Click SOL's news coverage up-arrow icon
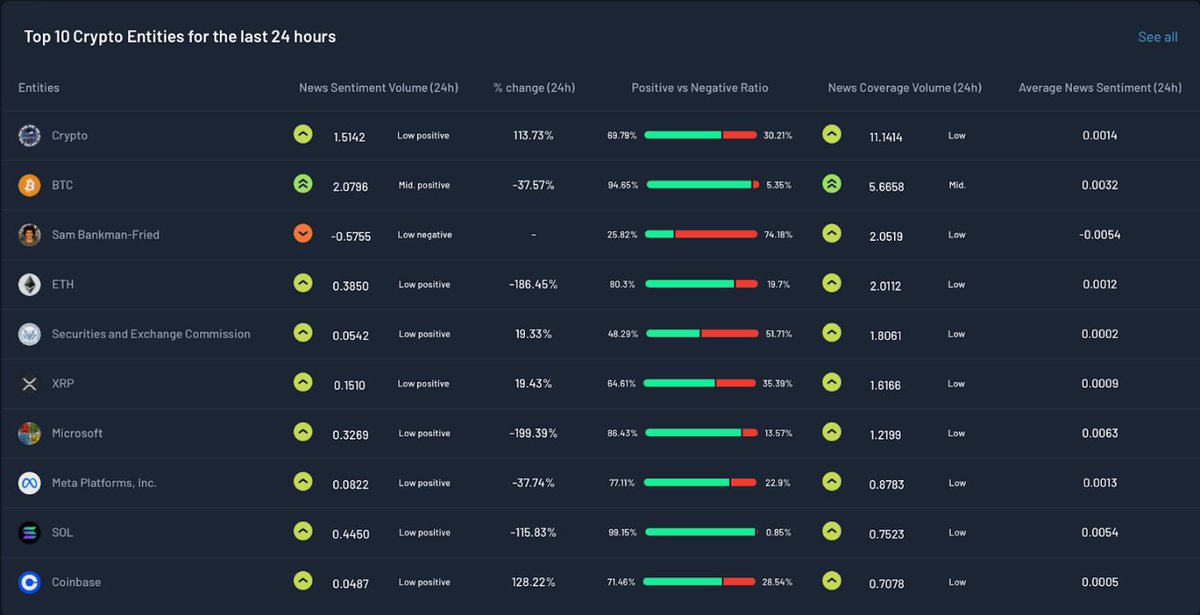Image resolution: width=1200 pixels, height=615 pixels. coord(831,531)
